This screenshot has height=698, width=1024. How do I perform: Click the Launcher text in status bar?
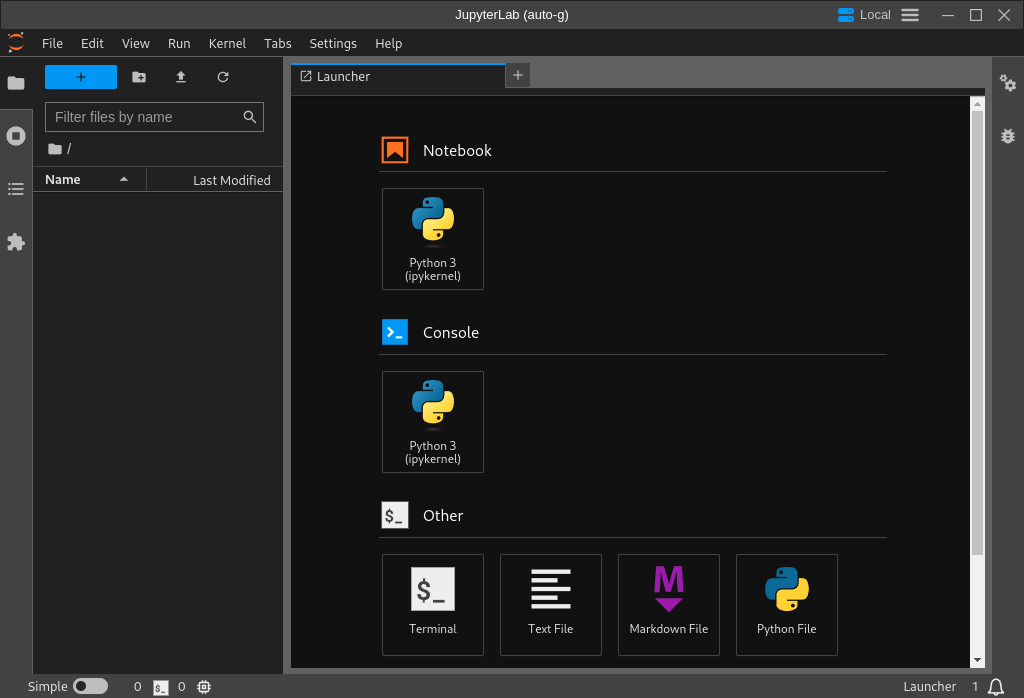pyautogui.click(x=929, y=686)
